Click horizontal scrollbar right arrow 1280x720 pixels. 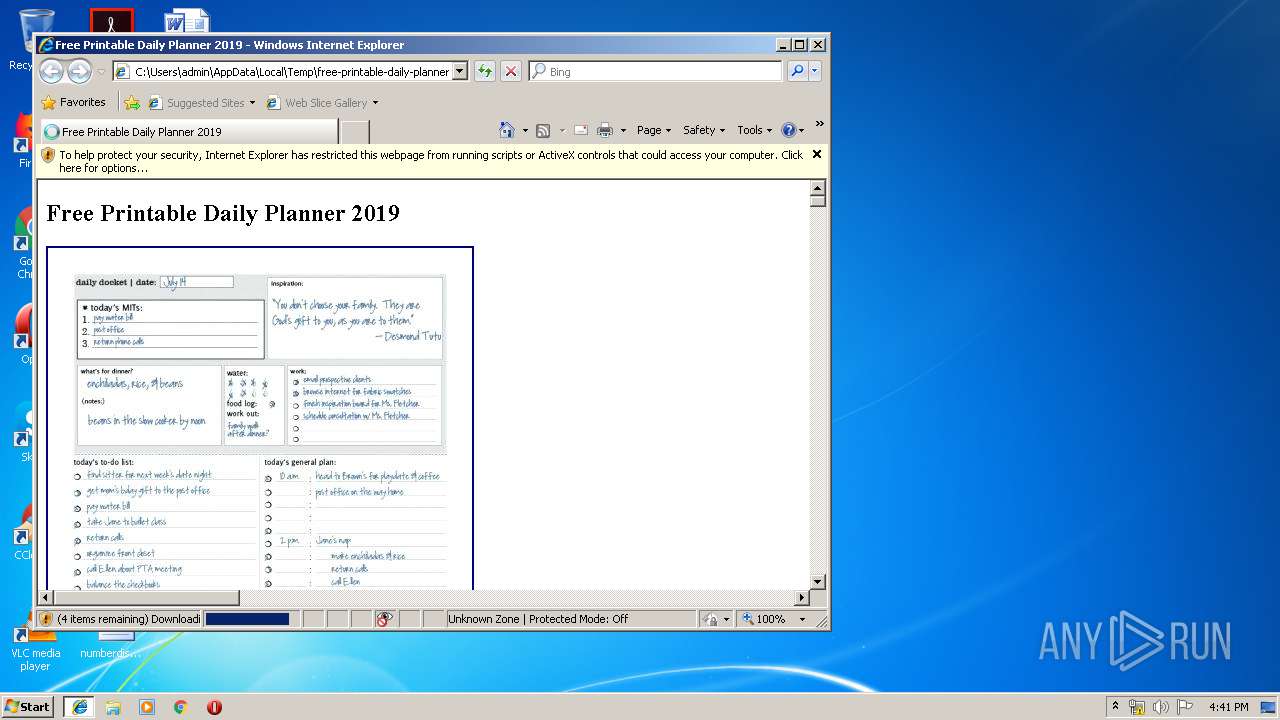click(801, 598)
